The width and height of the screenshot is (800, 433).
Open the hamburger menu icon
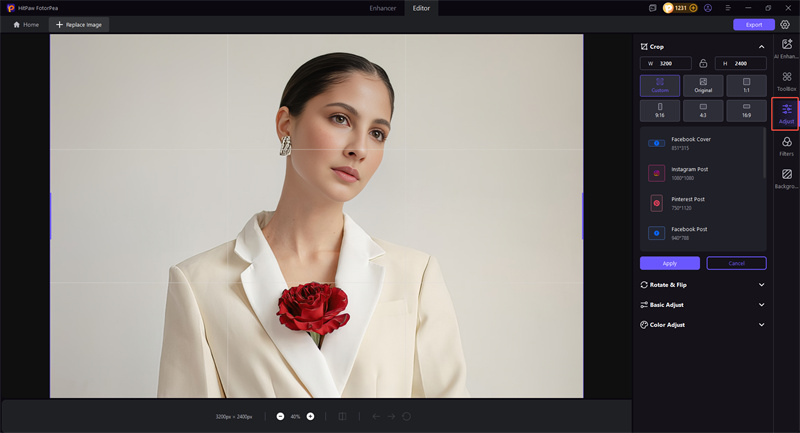point(728,8)
